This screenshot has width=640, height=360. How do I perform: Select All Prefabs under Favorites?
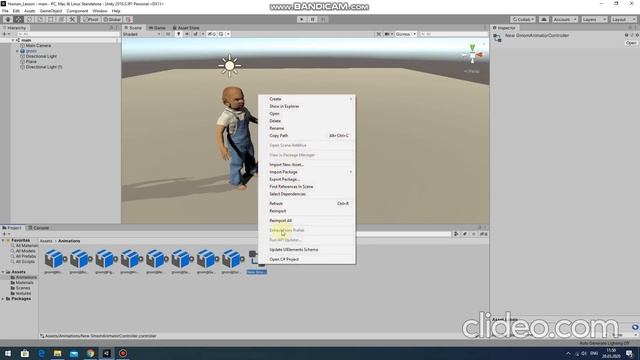coord(25,256)
